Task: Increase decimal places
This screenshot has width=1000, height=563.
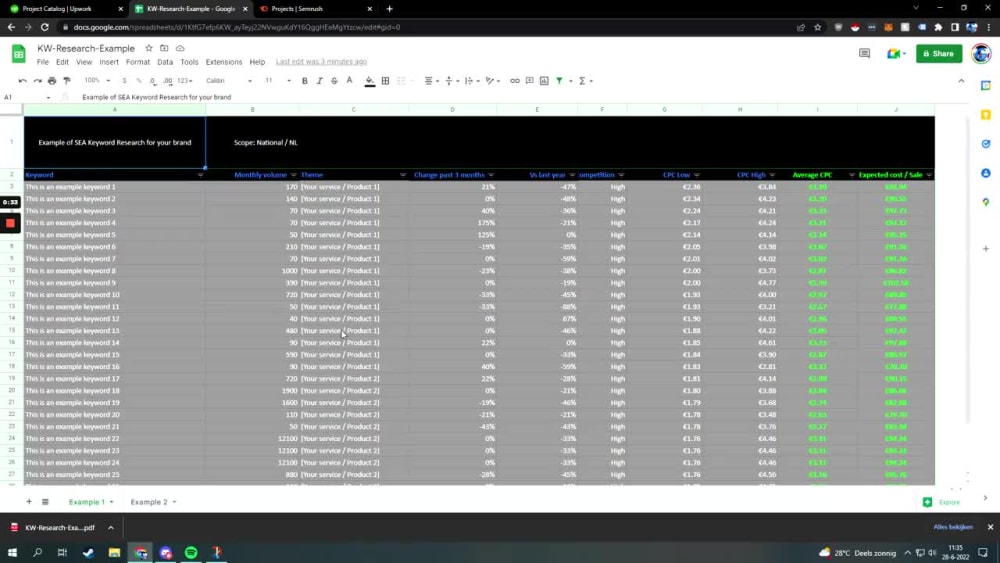Action: coord(168,81)
